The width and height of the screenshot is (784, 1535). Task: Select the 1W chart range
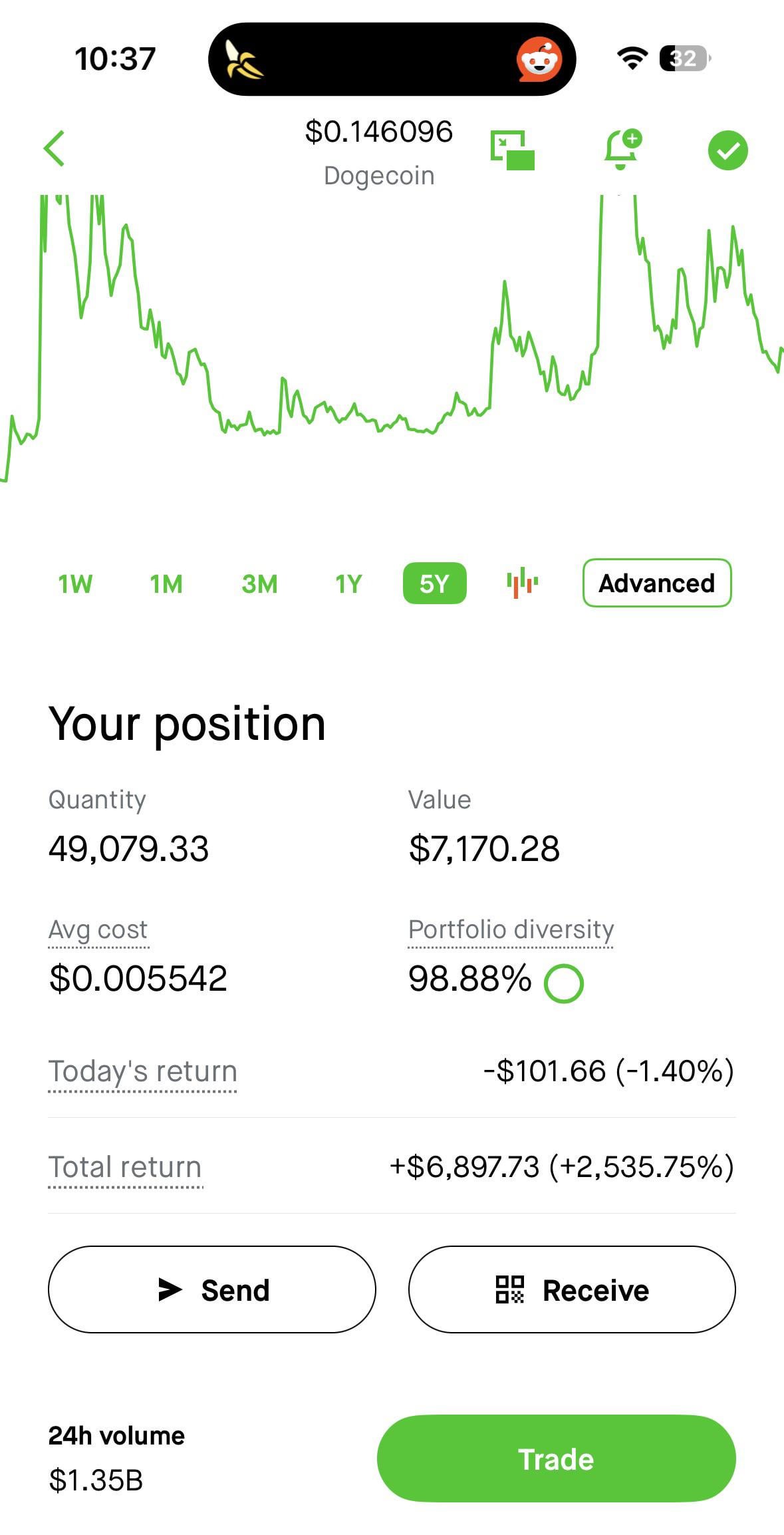coord(75,584)
